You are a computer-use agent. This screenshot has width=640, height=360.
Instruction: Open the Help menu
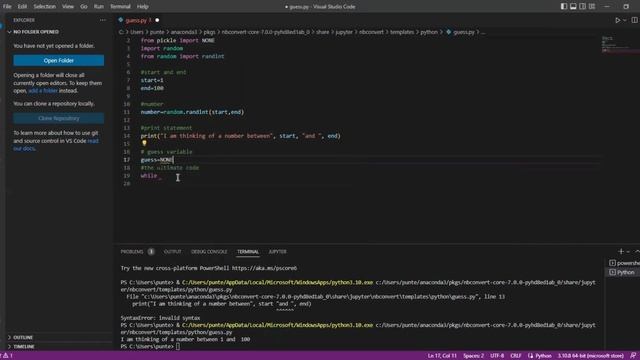coord(142,7)
